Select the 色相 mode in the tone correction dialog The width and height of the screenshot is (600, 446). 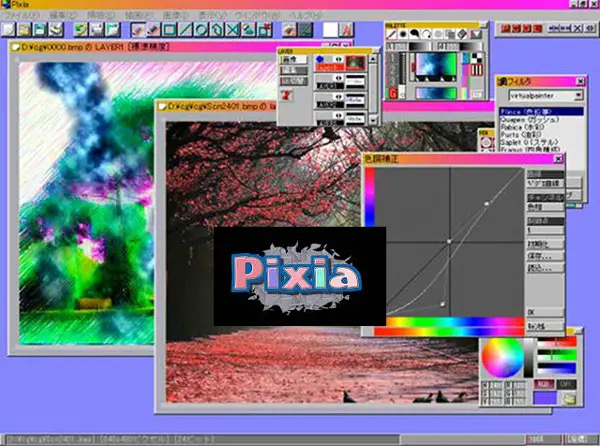point(545,207)
